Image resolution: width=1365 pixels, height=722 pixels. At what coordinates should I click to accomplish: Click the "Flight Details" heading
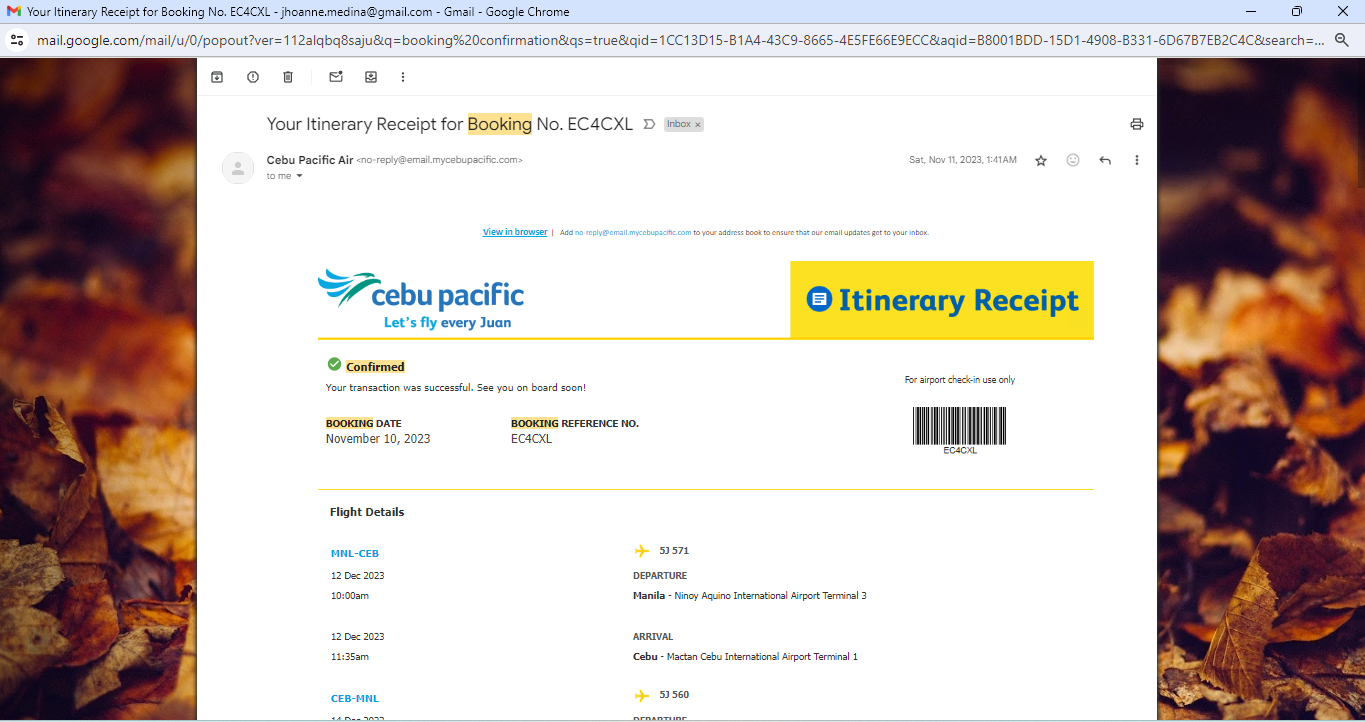pos(367,512)
